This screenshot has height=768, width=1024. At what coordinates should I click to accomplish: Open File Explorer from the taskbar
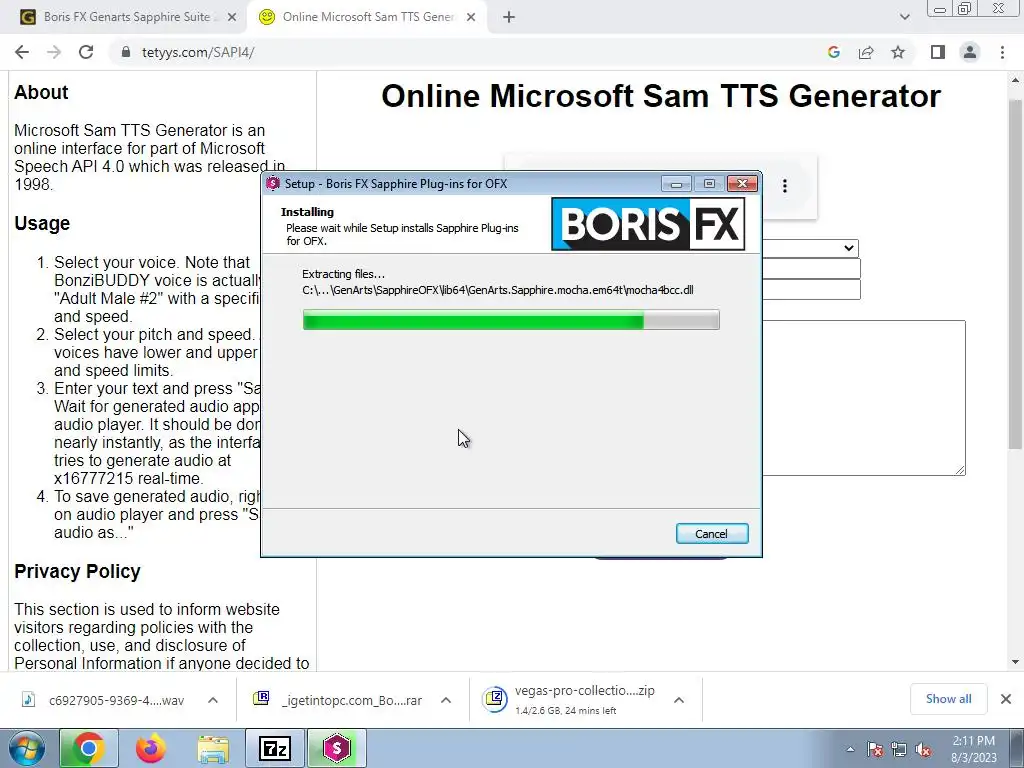coord(213,748)
